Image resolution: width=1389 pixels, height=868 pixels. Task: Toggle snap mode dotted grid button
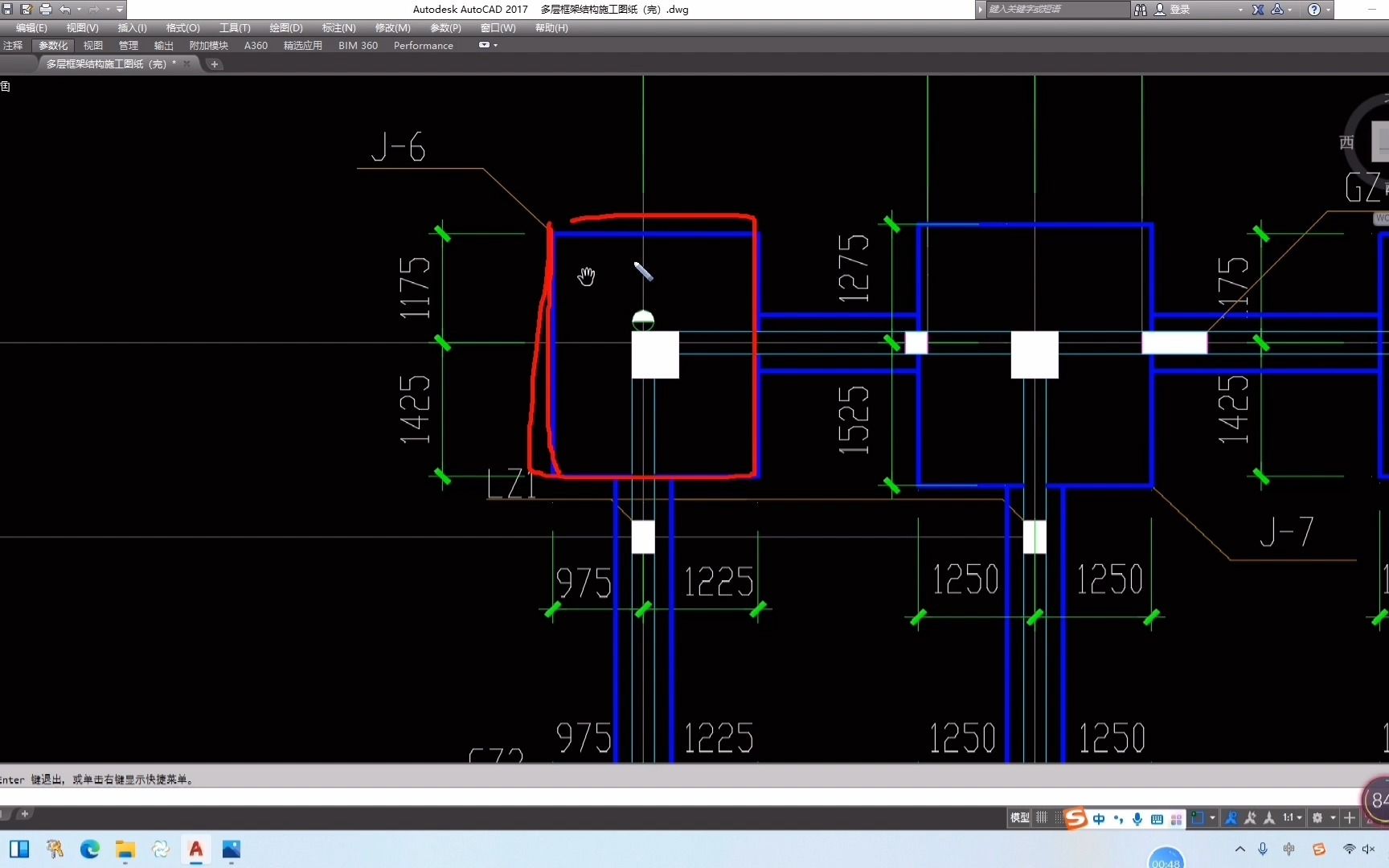(x=1058, y=818)
